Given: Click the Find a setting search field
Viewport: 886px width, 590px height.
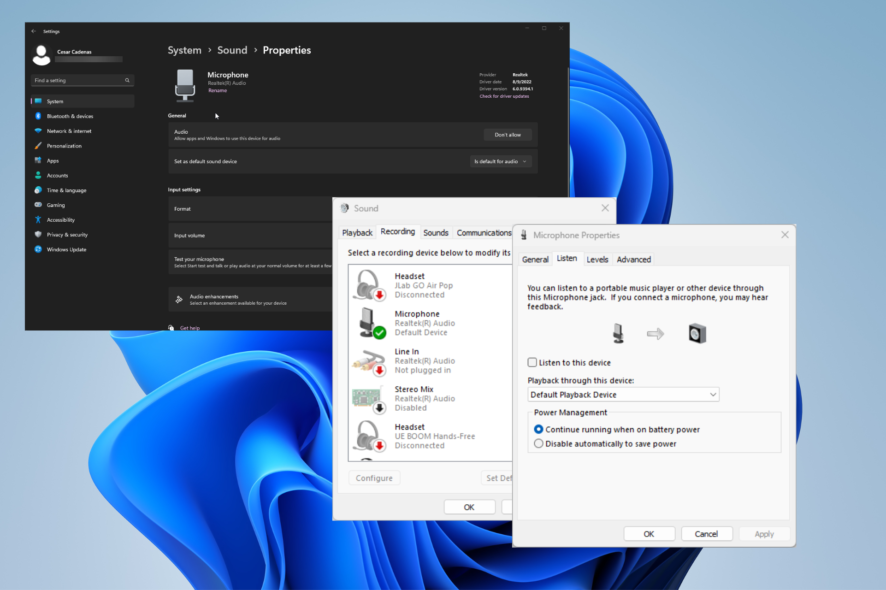Looking at the screenshot, I should point(82,80).
